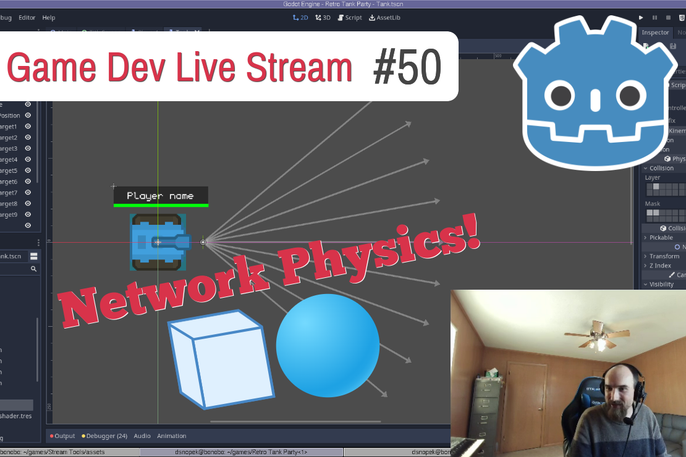686x457 pixels.
Task: Toggle Target3 node visibility
Action: [x=28, y=149]
